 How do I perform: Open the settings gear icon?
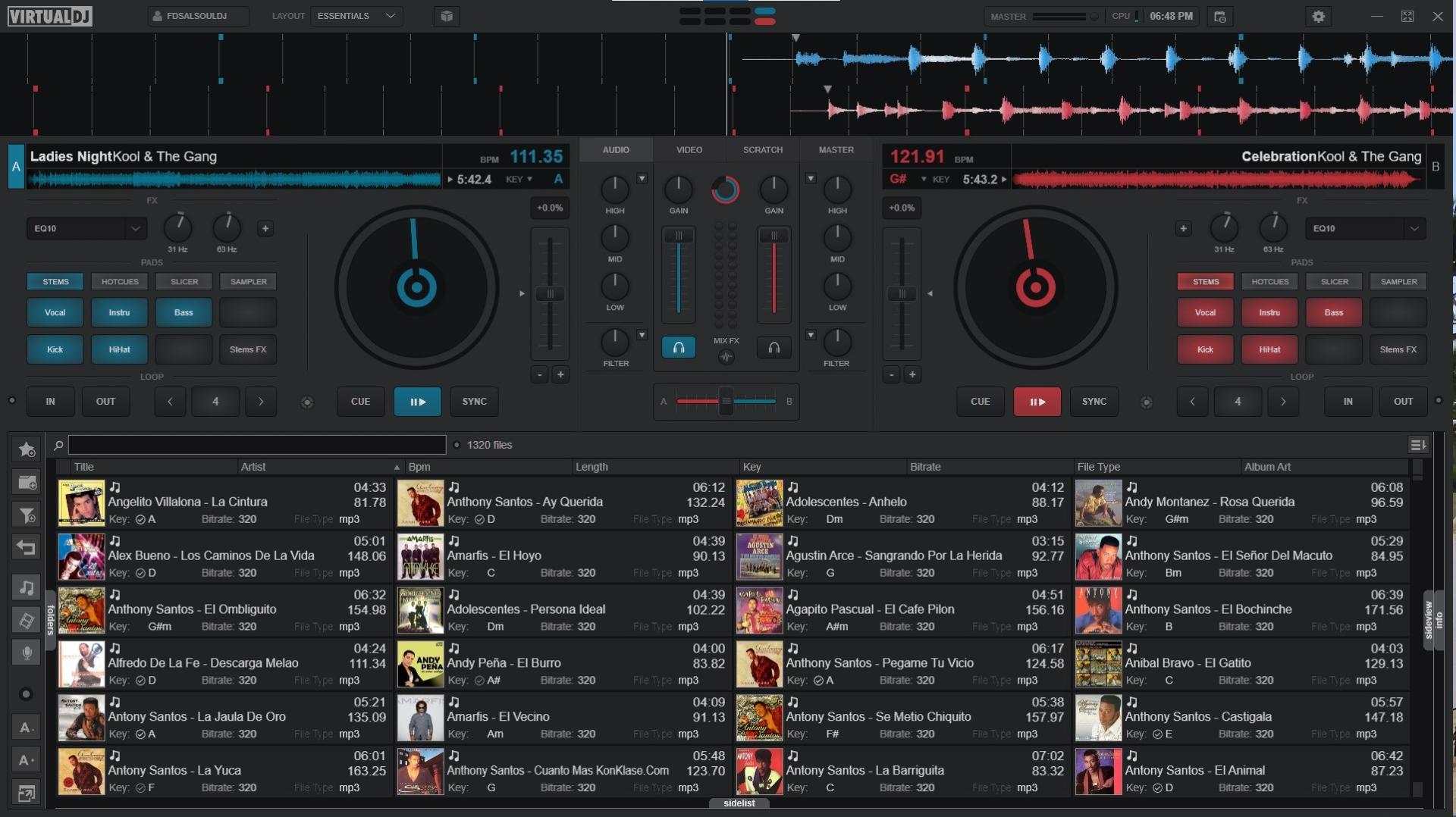(1319, 16)
